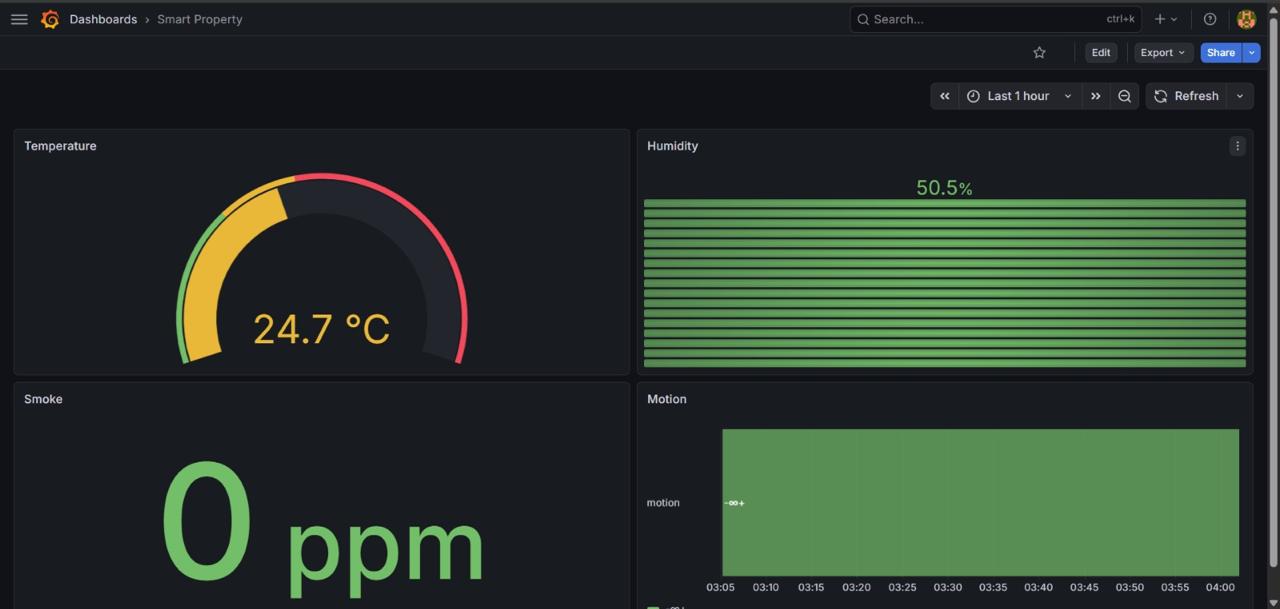Open the Export dropdown
The width and height of the screenshot is (1280, 609).
coord(1162,53)
